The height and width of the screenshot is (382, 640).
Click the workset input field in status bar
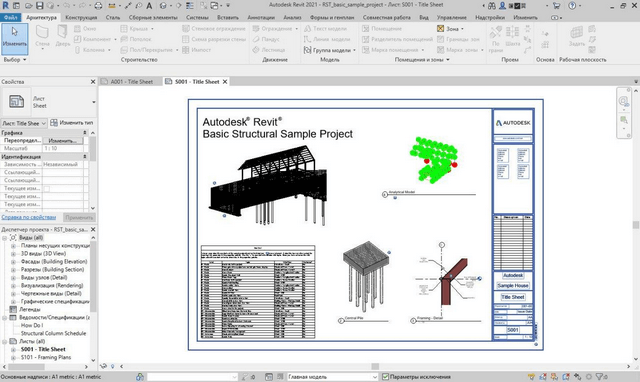(x=192, y=377)
